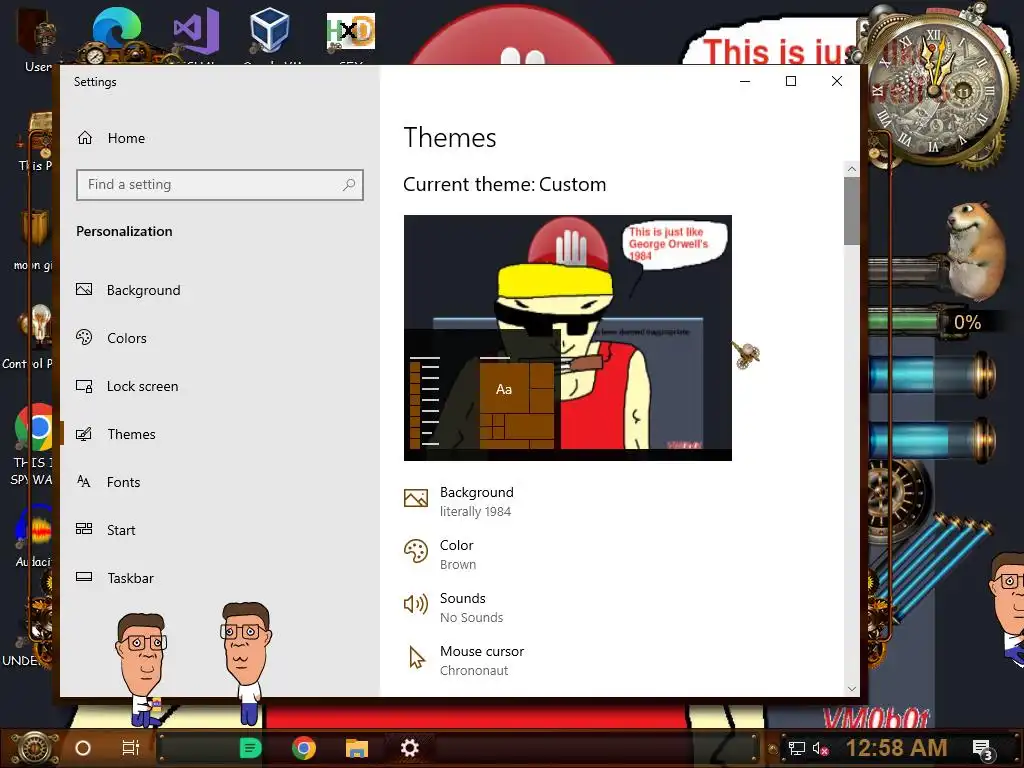Click the 'Current theme: Custom' heading
This screenshot has height=768, width=1024.
tap(504, 184)
